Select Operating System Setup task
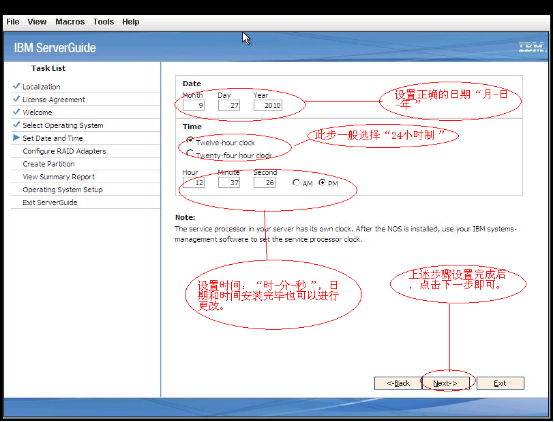554x422 pixels. pos(63,190)
